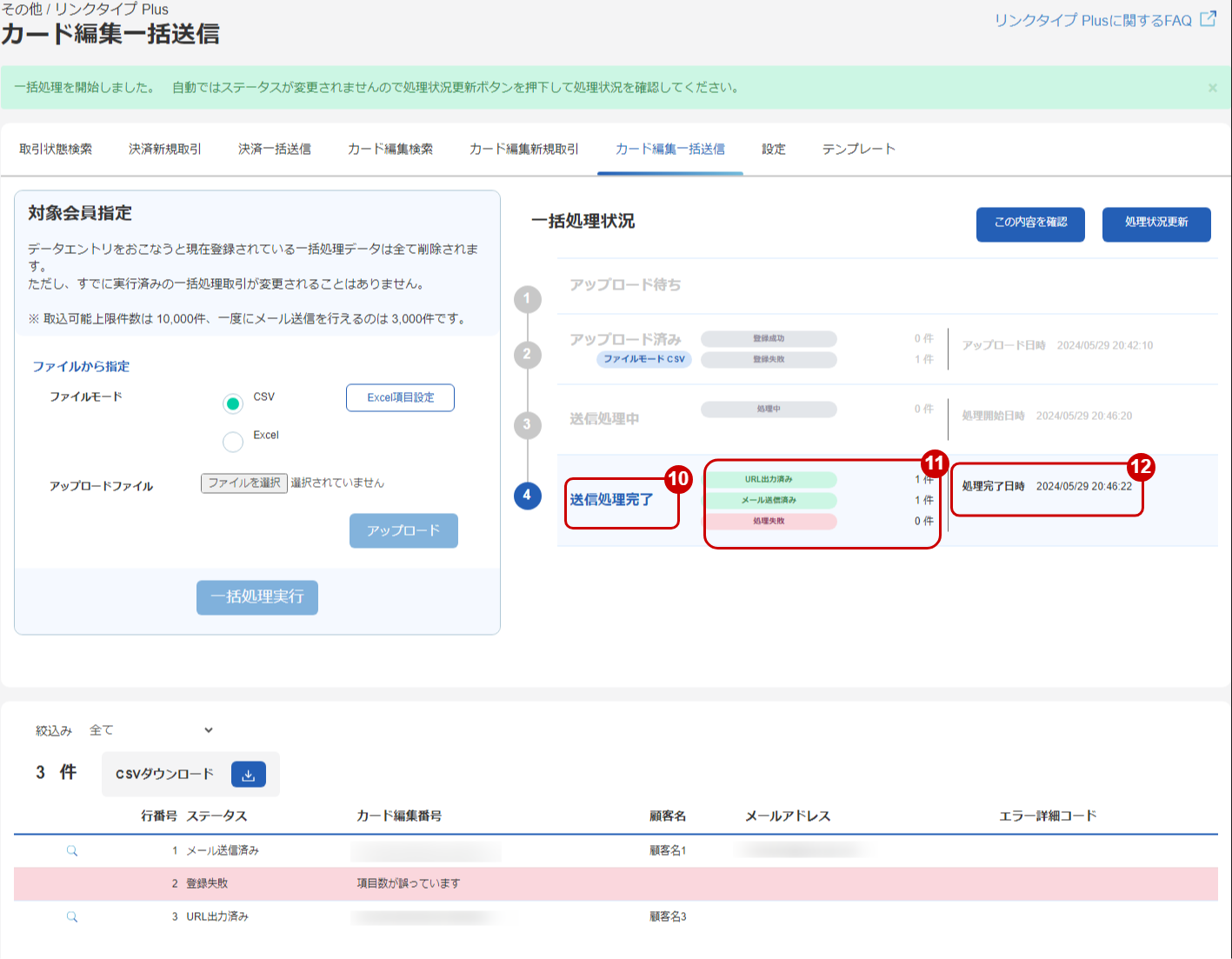Click the メールアドレス column header

[x=788, y=816]
